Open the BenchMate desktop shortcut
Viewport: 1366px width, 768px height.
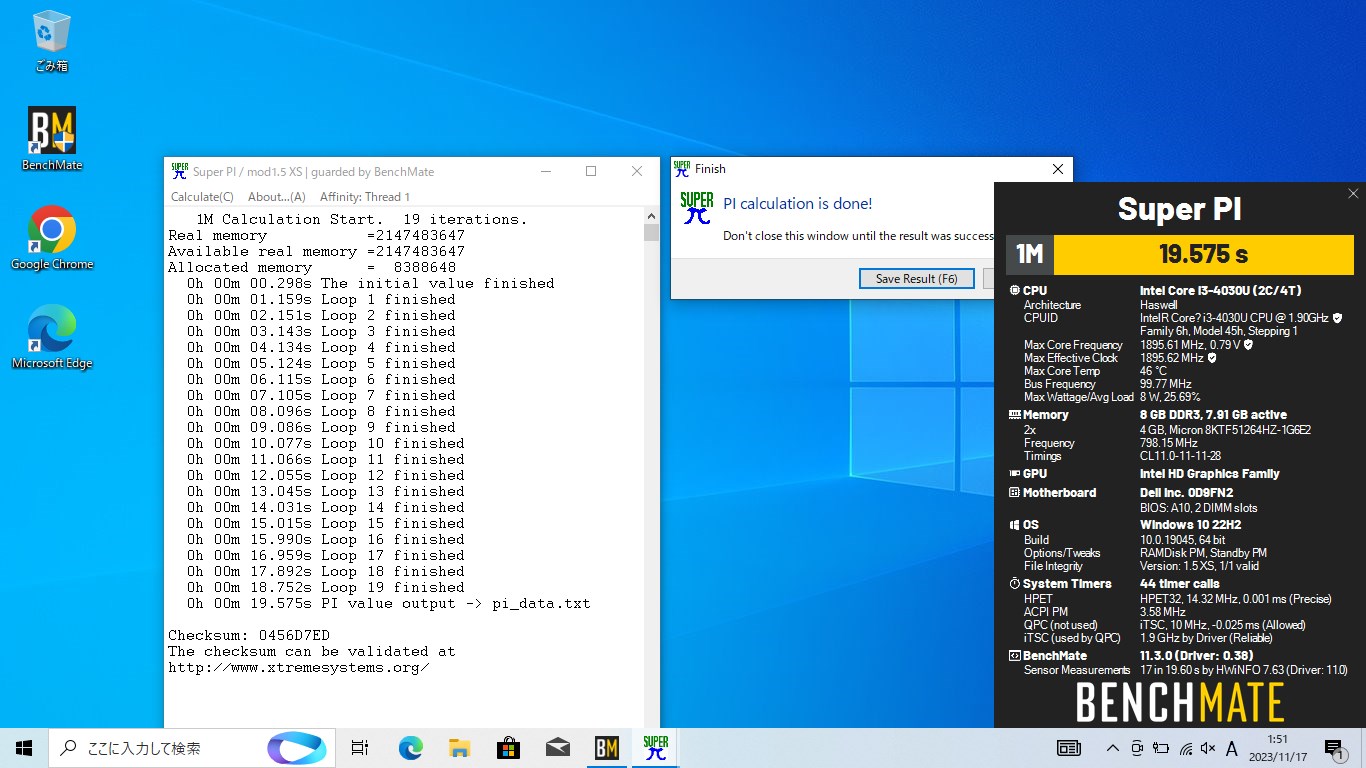52,139
